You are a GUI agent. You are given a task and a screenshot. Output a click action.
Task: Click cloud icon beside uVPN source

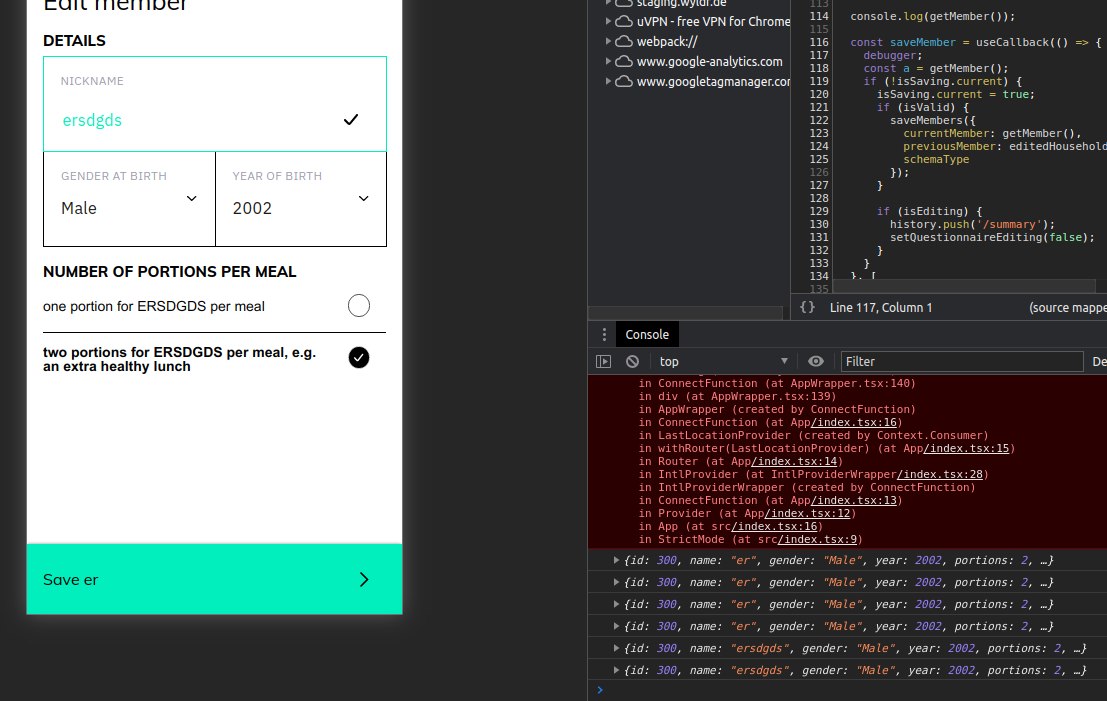pos(623,21)
